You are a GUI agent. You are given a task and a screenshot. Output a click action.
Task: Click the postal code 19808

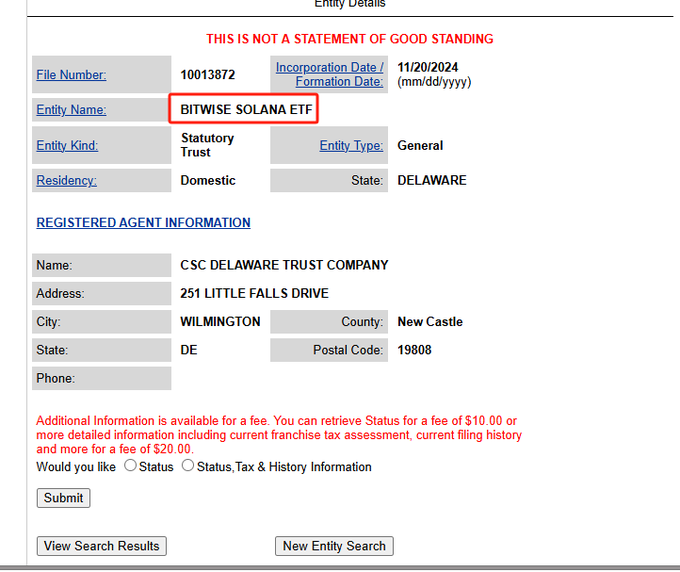tap(415, 350)
